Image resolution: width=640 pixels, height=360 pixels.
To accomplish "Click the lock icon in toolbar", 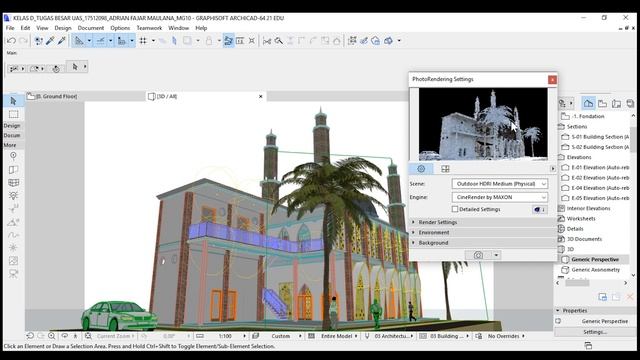I will click(209, 40).
